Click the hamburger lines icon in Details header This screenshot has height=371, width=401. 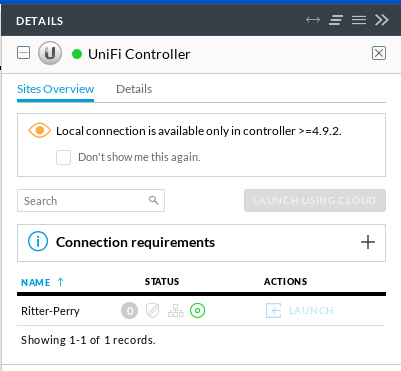tap(359, 20)
